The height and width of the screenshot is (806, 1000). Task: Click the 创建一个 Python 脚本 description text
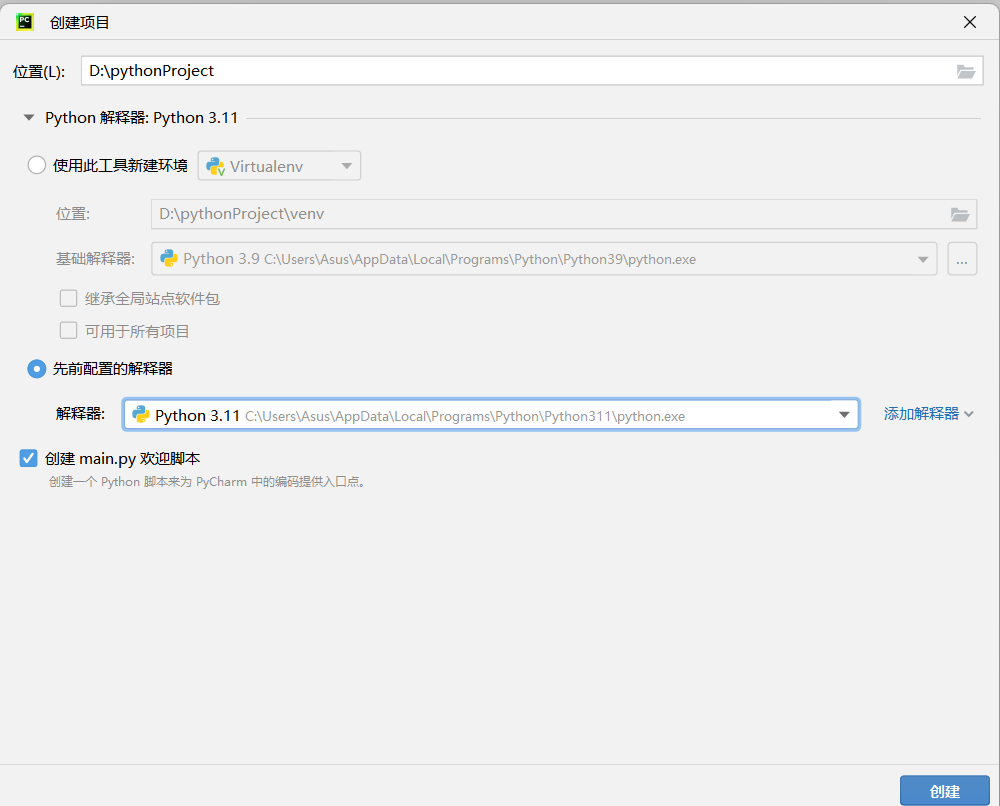point(208,482)
